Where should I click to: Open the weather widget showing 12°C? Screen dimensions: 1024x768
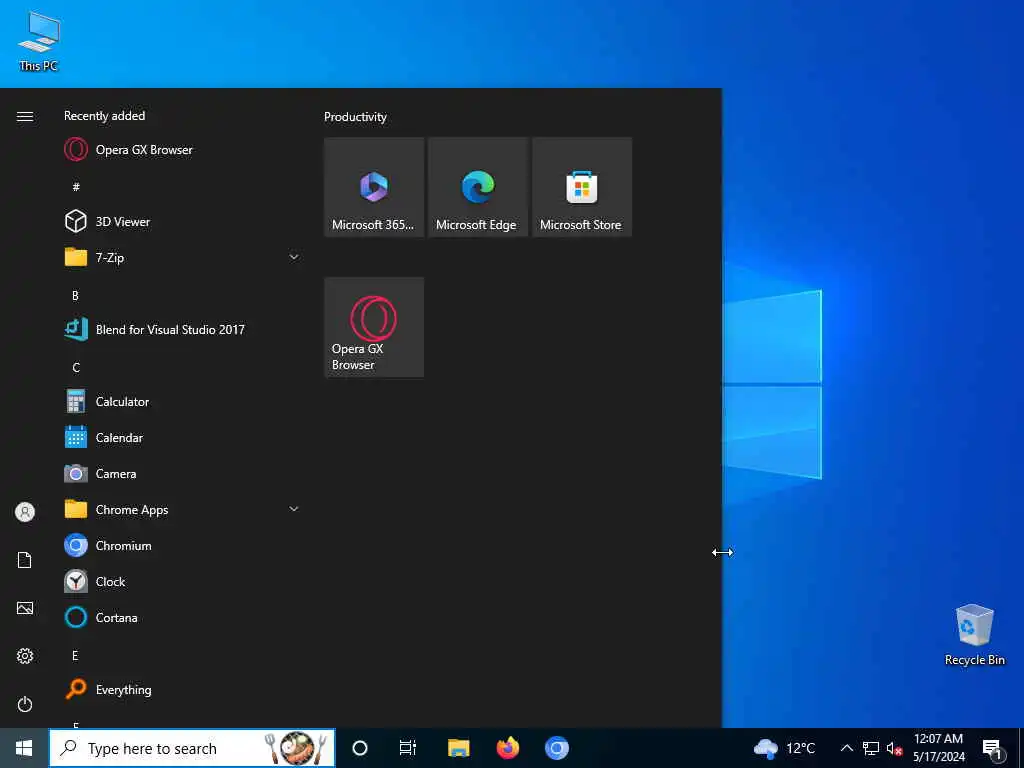(784, 748)
